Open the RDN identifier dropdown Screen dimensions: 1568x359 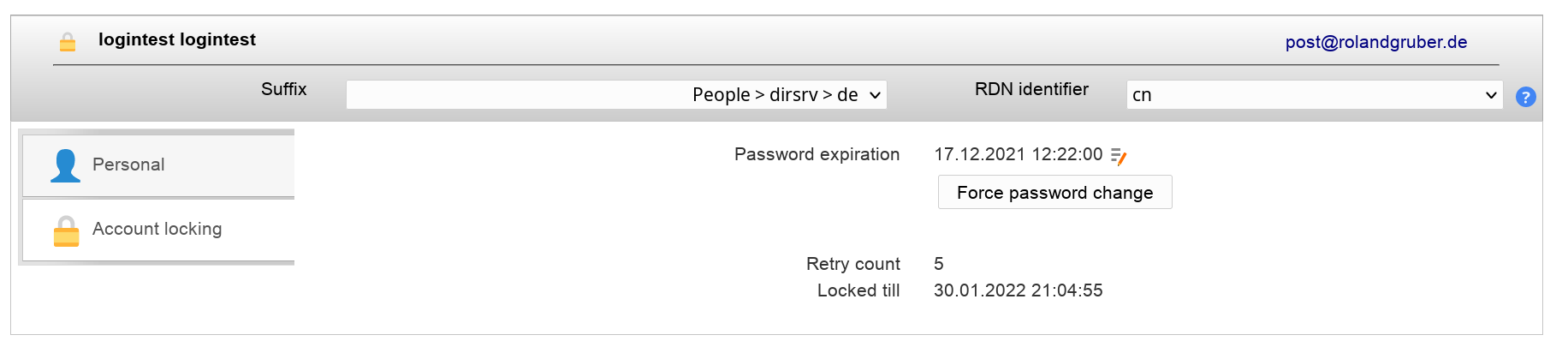(x=1314, y=95)
